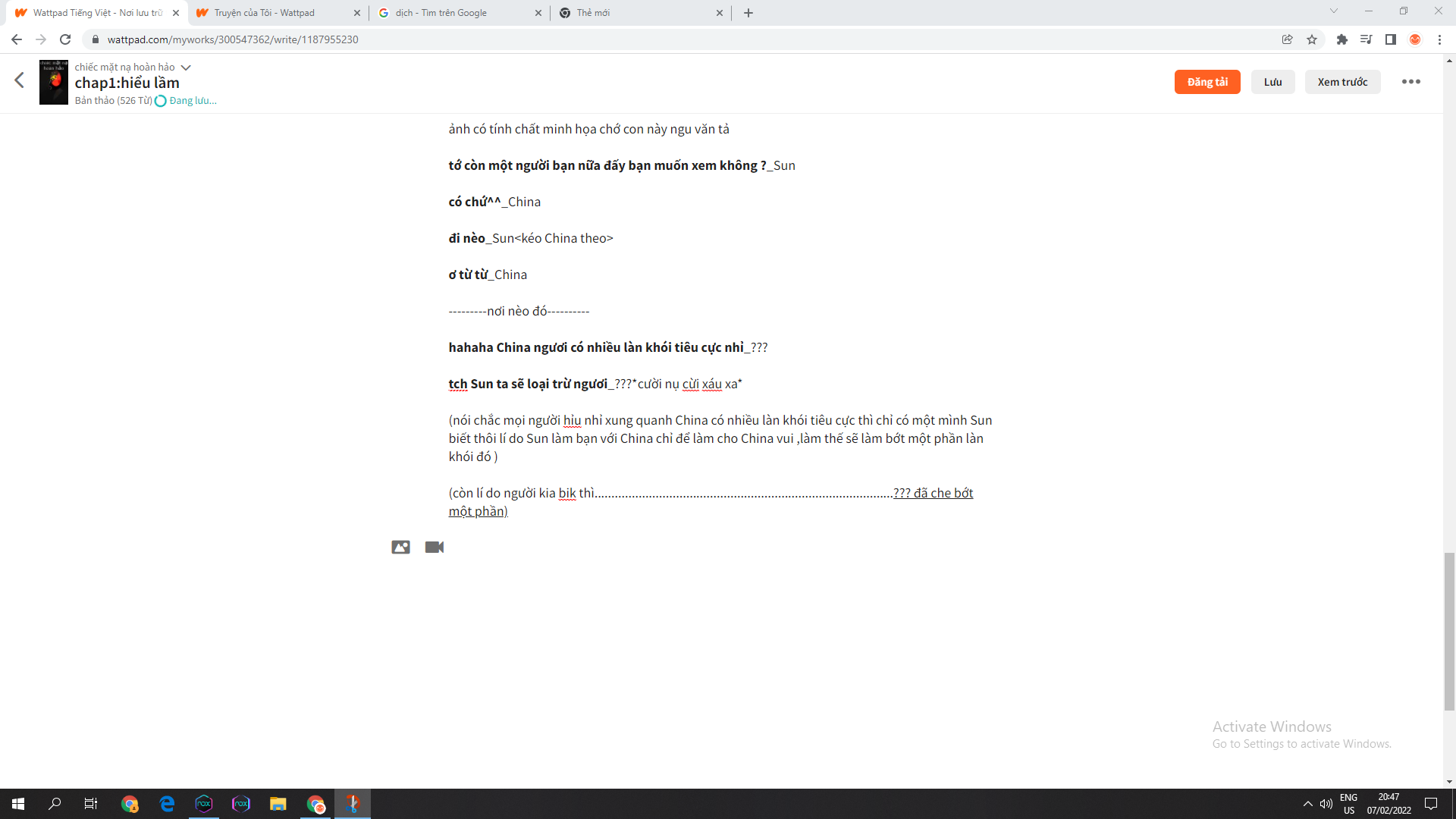Go back using the Wattpad left chevron
The image size is (1456, 819).
click(20, 80)
